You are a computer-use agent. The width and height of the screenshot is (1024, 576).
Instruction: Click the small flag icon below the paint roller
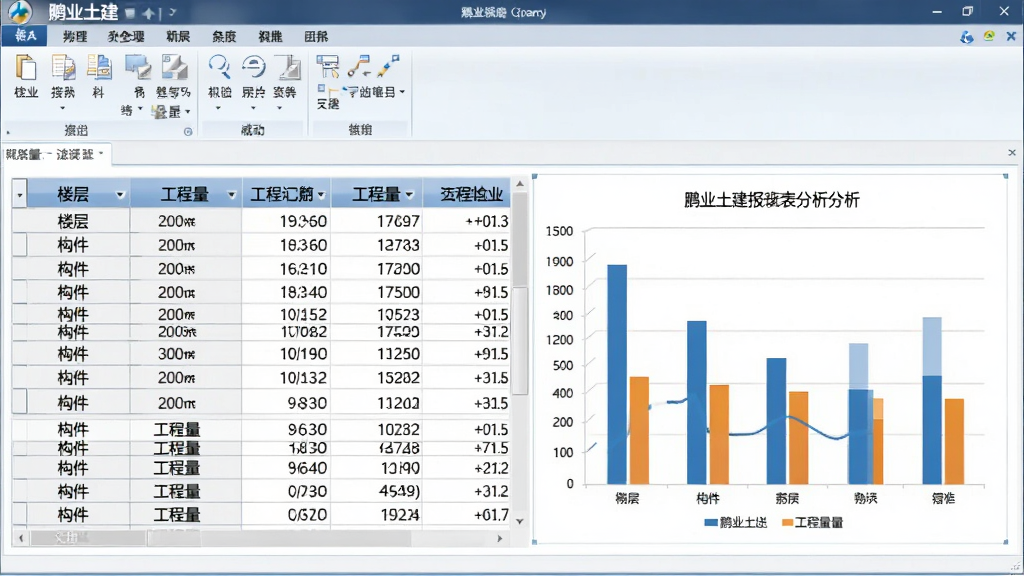(x=323, y=89)
